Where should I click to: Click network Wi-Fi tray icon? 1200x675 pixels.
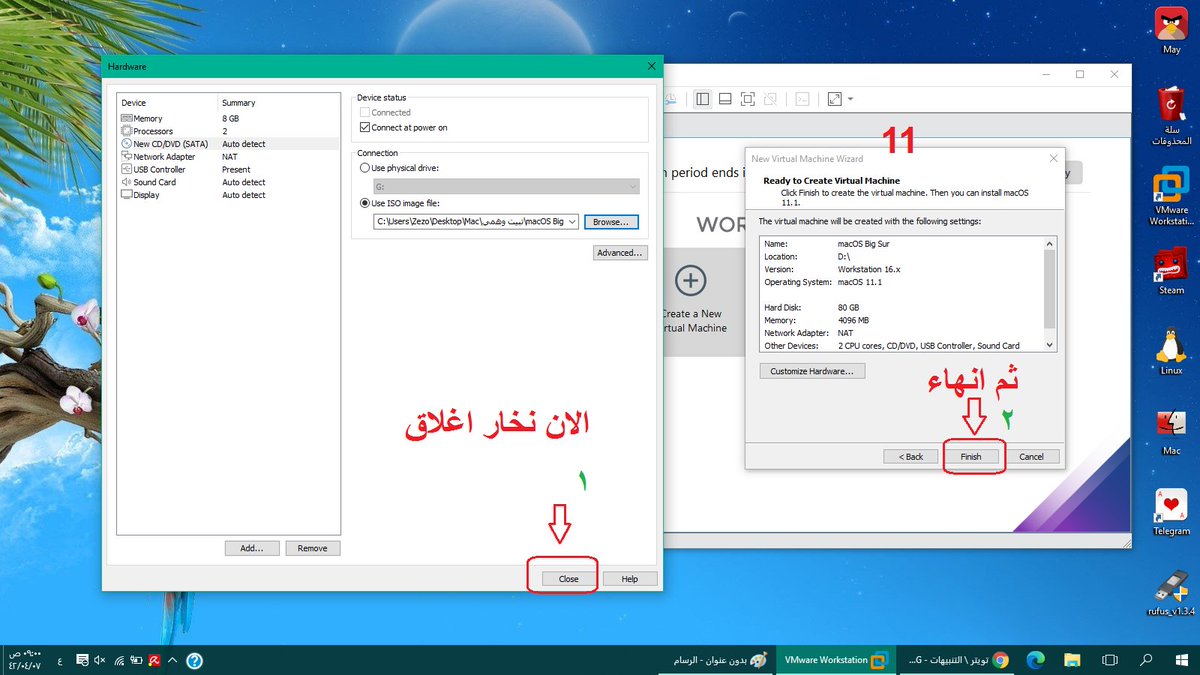(x=118, y=660)
